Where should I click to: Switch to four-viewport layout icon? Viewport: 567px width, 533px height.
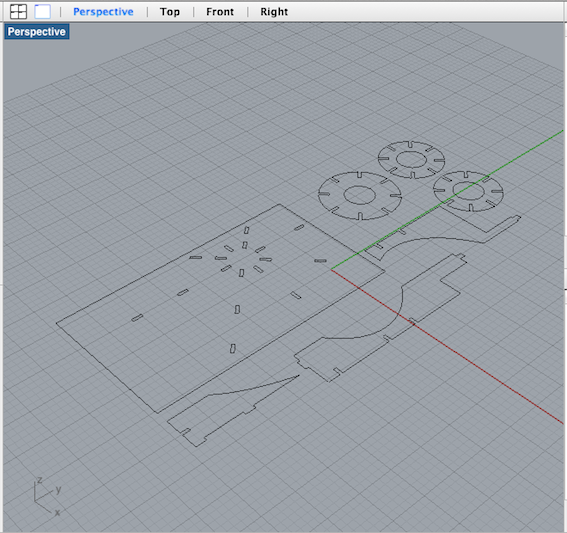click(18, 12)
